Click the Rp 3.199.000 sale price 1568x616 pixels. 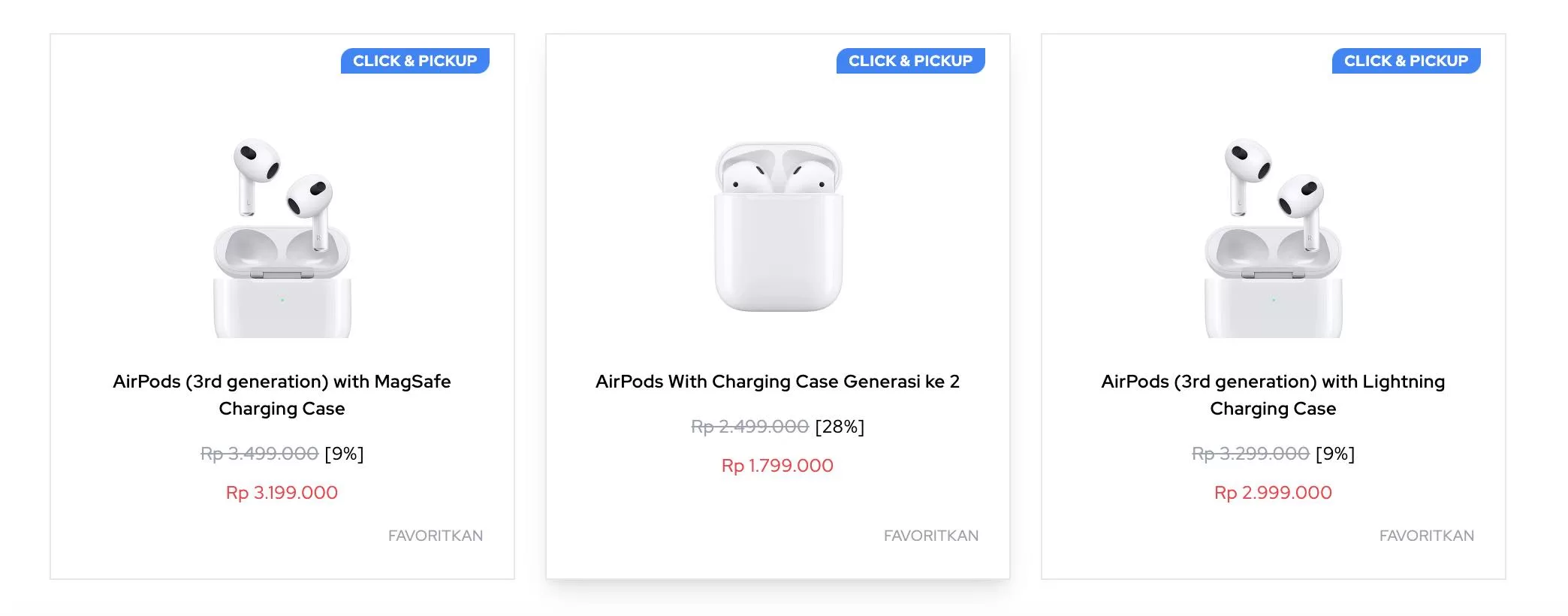[282, 493]
